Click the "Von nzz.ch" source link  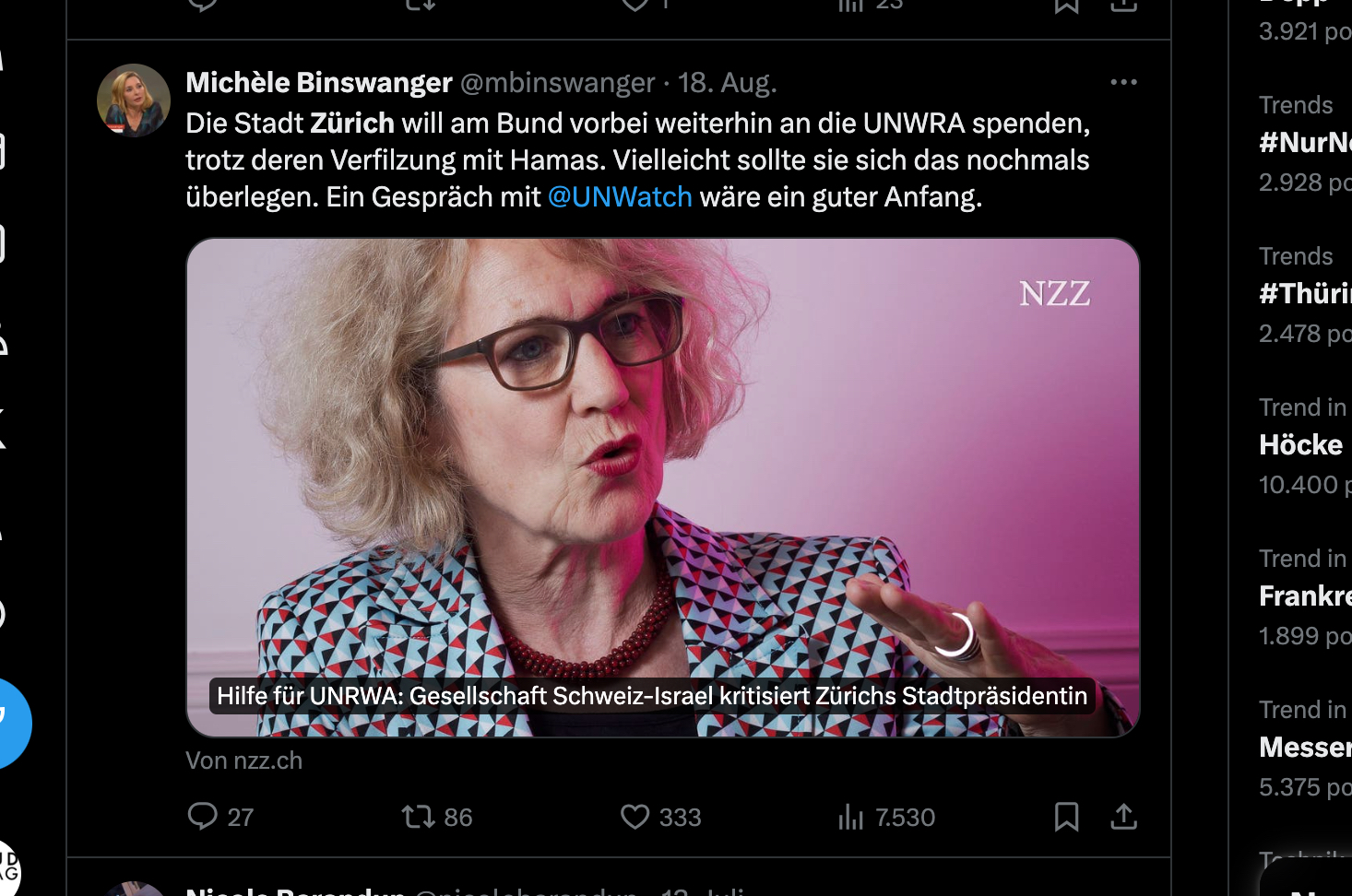point(243,760)
